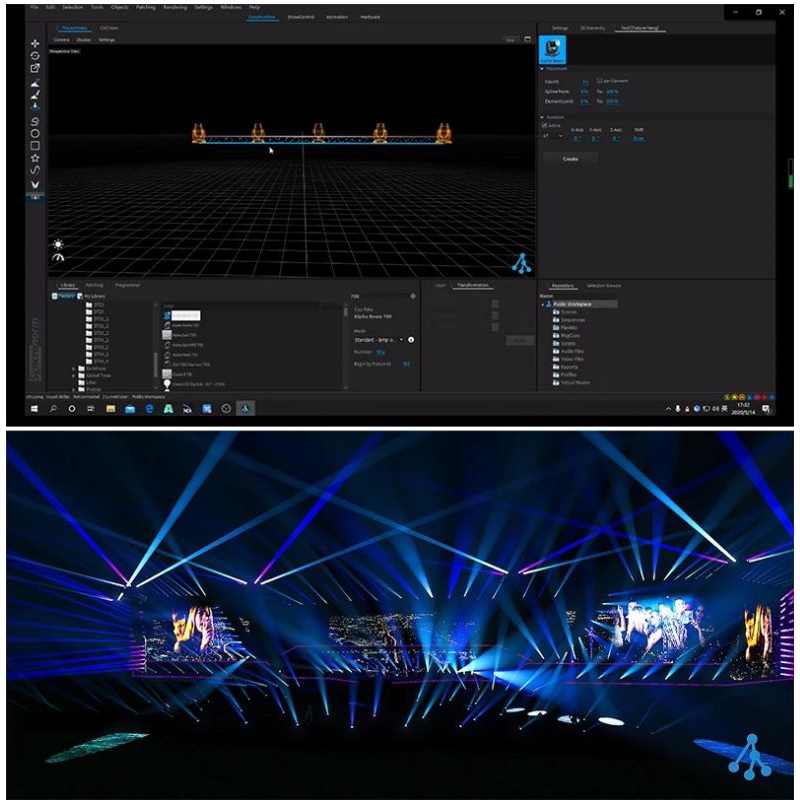Viewport: 800px width, 800px height.
Task: Click the edit pencil-square tool icon
Action: point(35,68)
